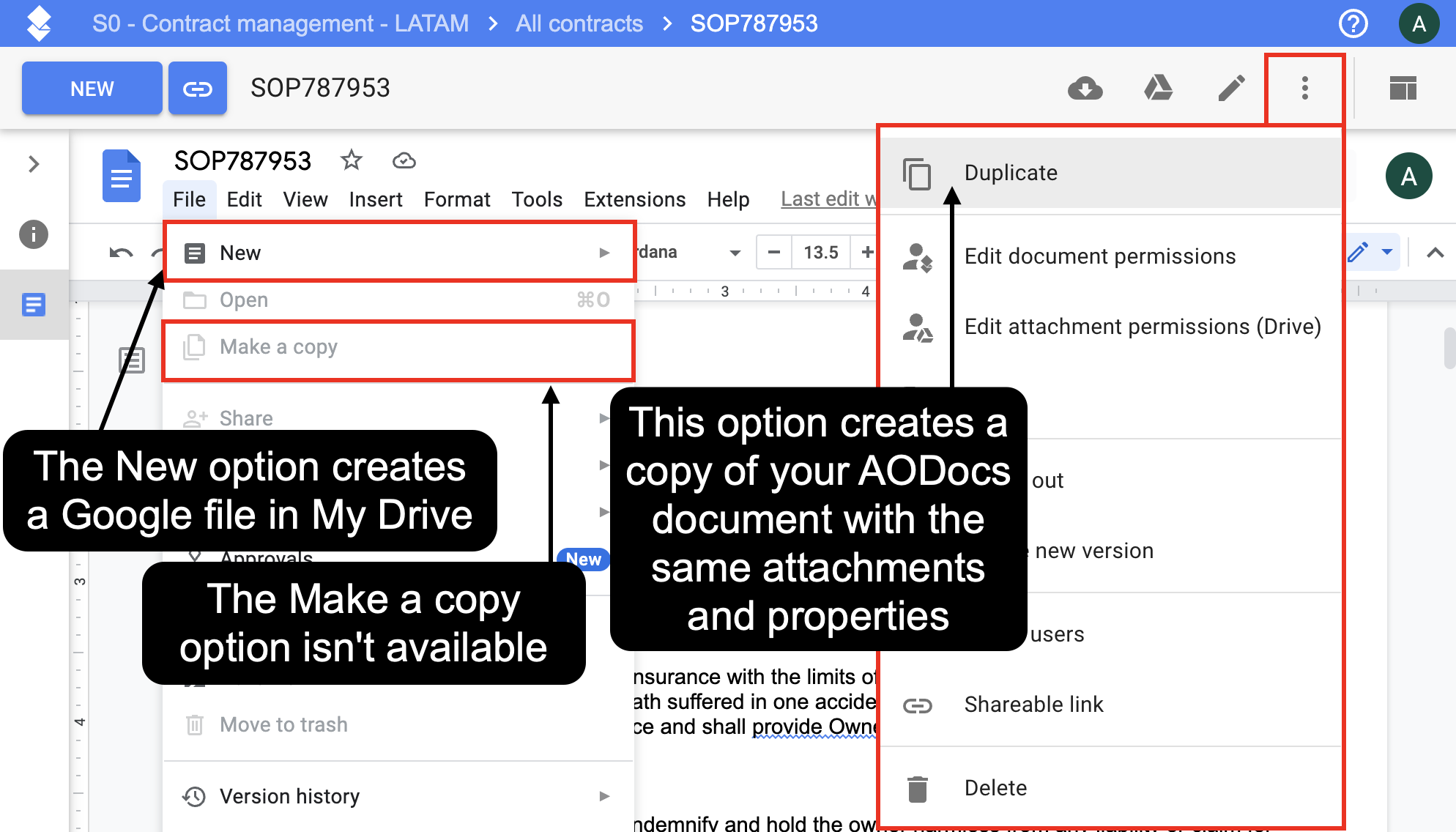Open the info panel icon in sidebar

(34, 235)
